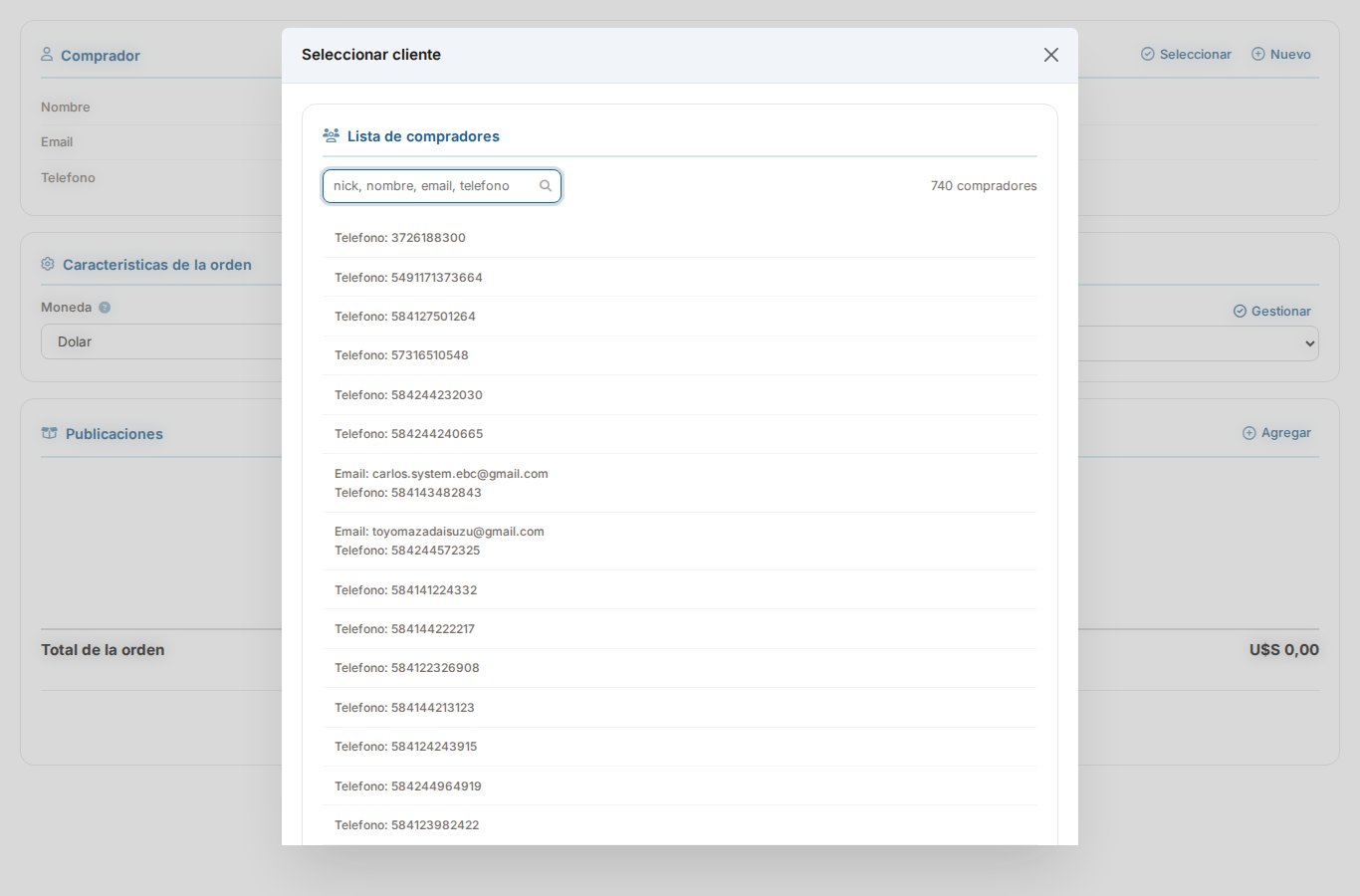Select buyer with telefono 3726188300
Viewport: 1360px width, 896px height.
679,238
